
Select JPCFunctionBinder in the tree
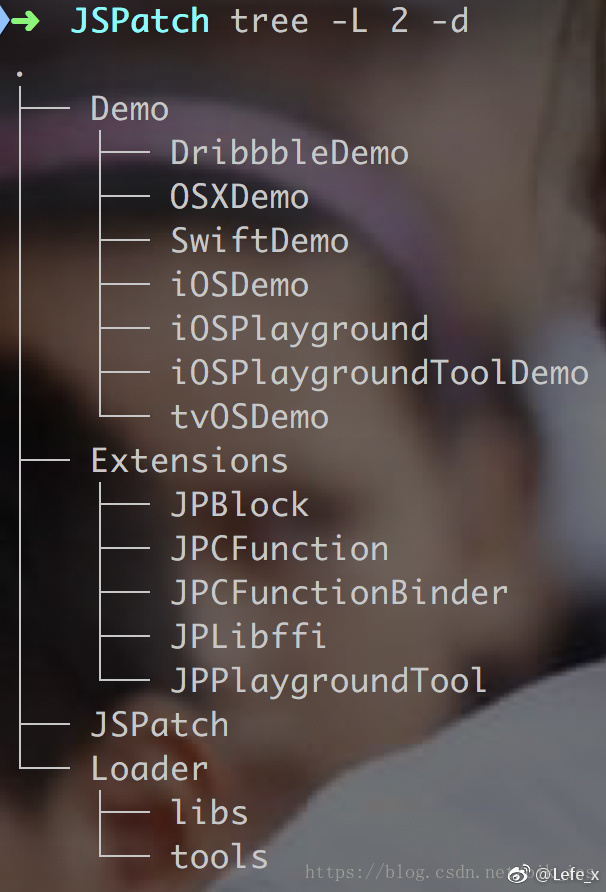[x=339, y=592]
